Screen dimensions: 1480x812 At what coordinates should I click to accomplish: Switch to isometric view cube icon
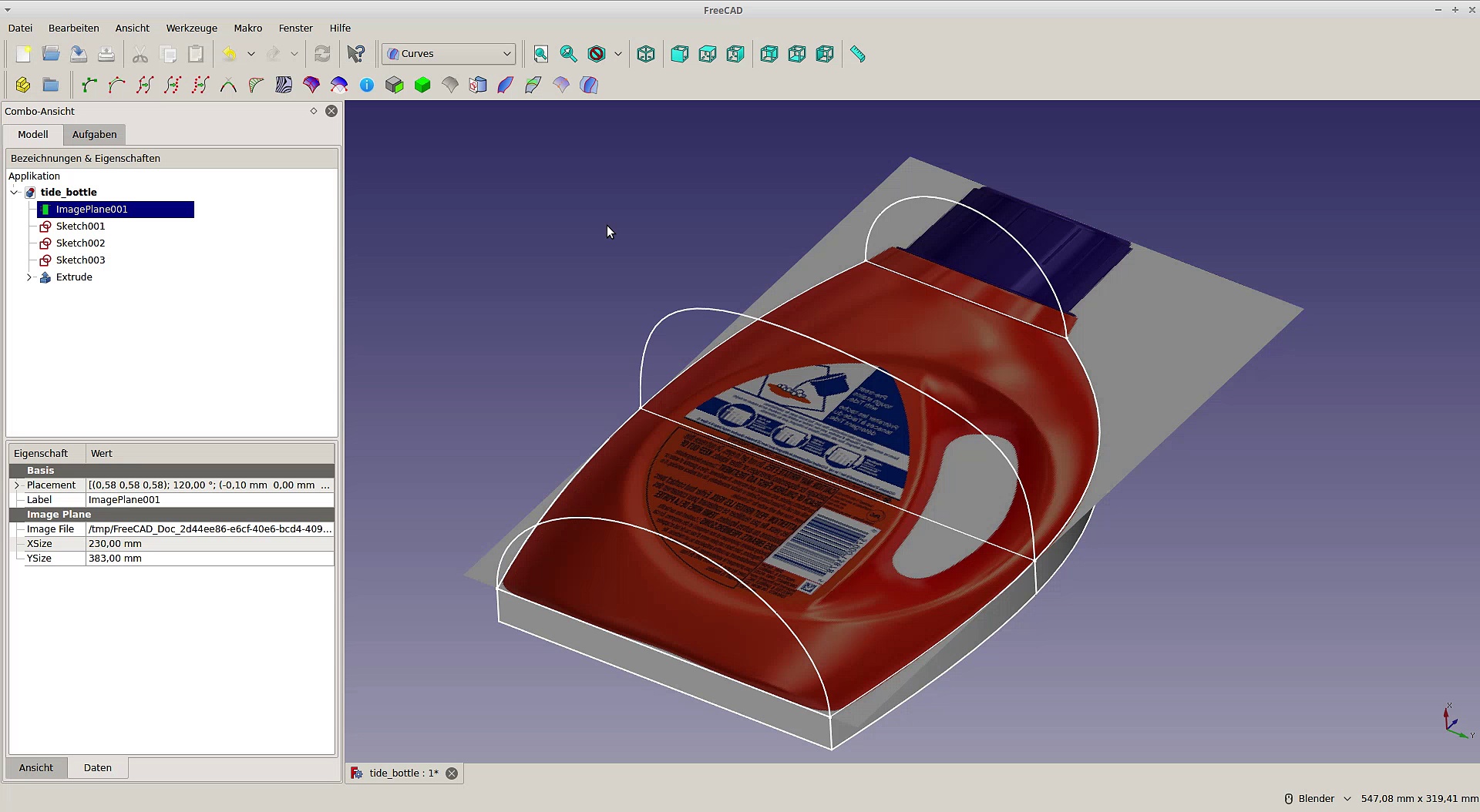click(x=646, y=54)
